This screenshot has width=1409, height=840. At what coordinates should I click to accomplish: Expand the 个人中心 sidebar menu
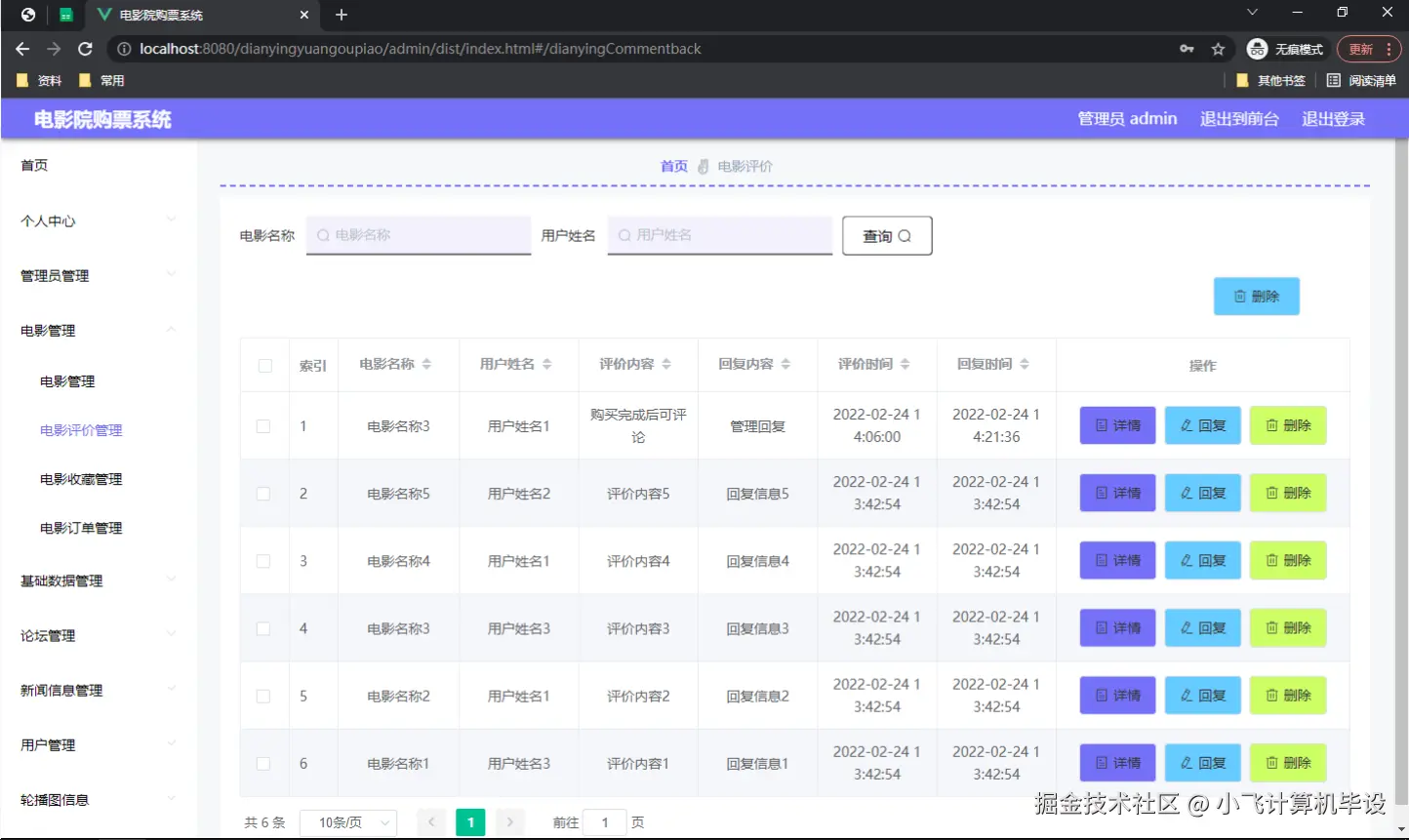99,220
